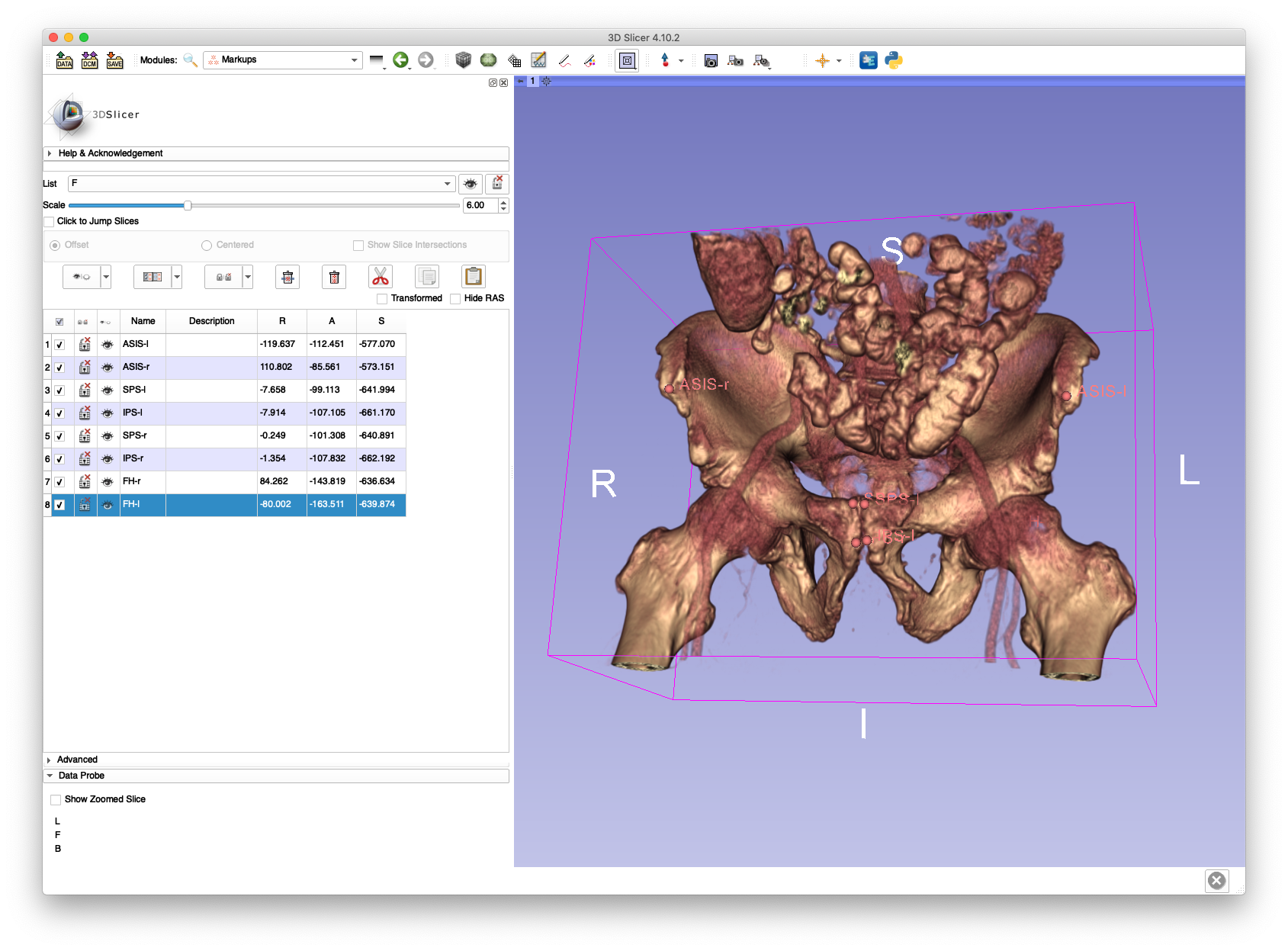The width and height of the screenshot is (1288, 951).
Task: Open fiducial place mode dropdown arrow
Action: (681, 60)
